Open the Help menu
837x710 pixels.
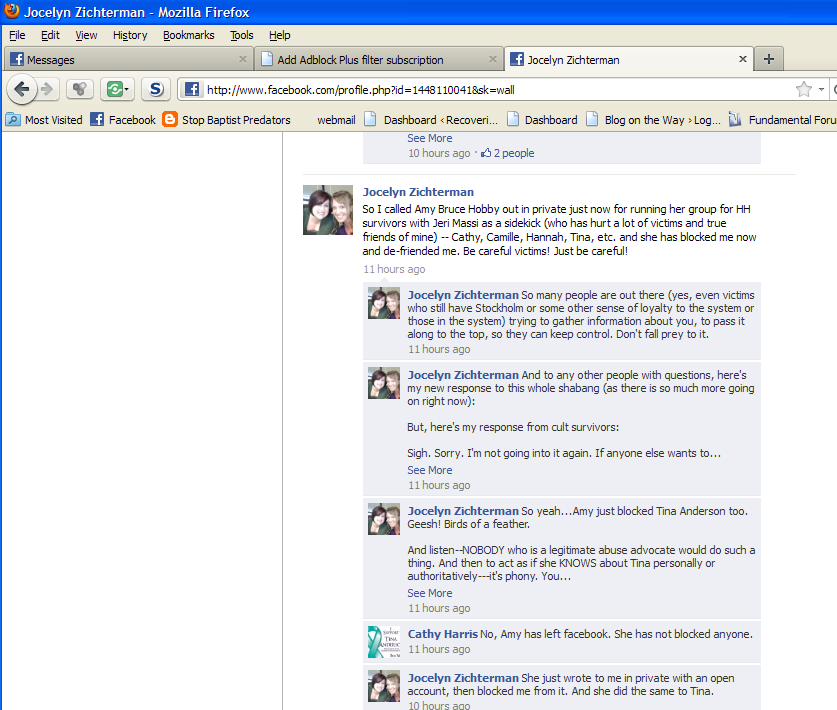pyautogui.click(x=279, y=35)
